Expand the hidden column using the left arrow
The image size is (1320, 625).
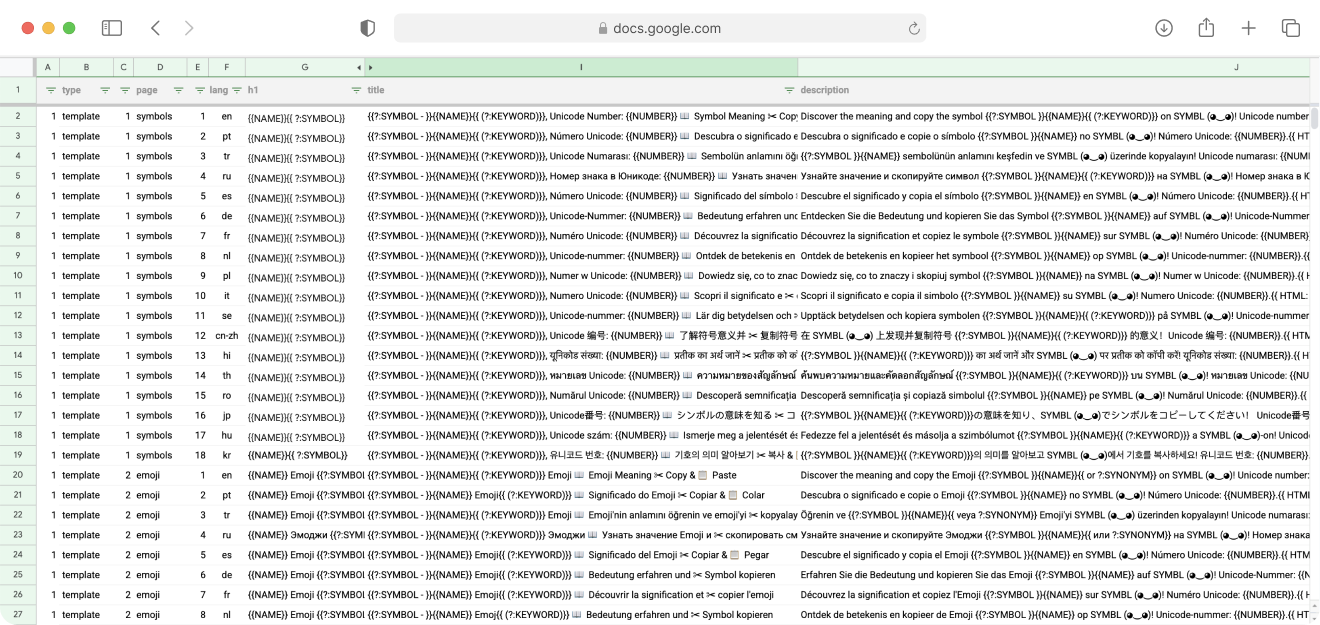point(358,67)
